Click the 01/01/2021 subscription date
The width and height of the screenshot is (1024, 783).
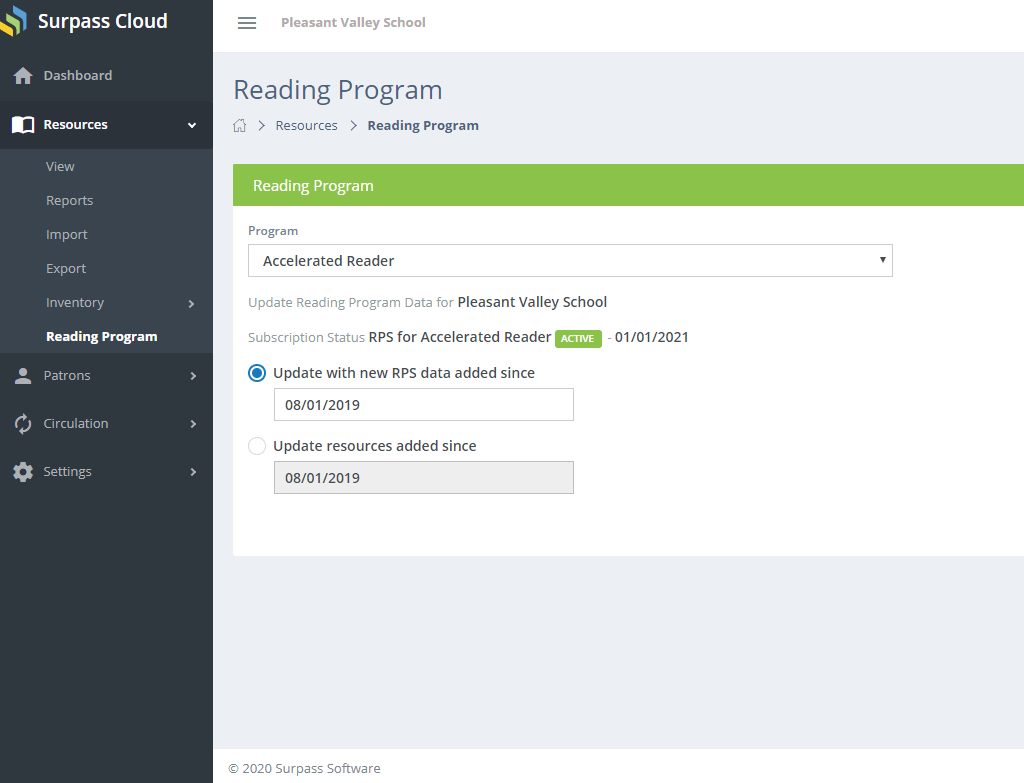651,337
